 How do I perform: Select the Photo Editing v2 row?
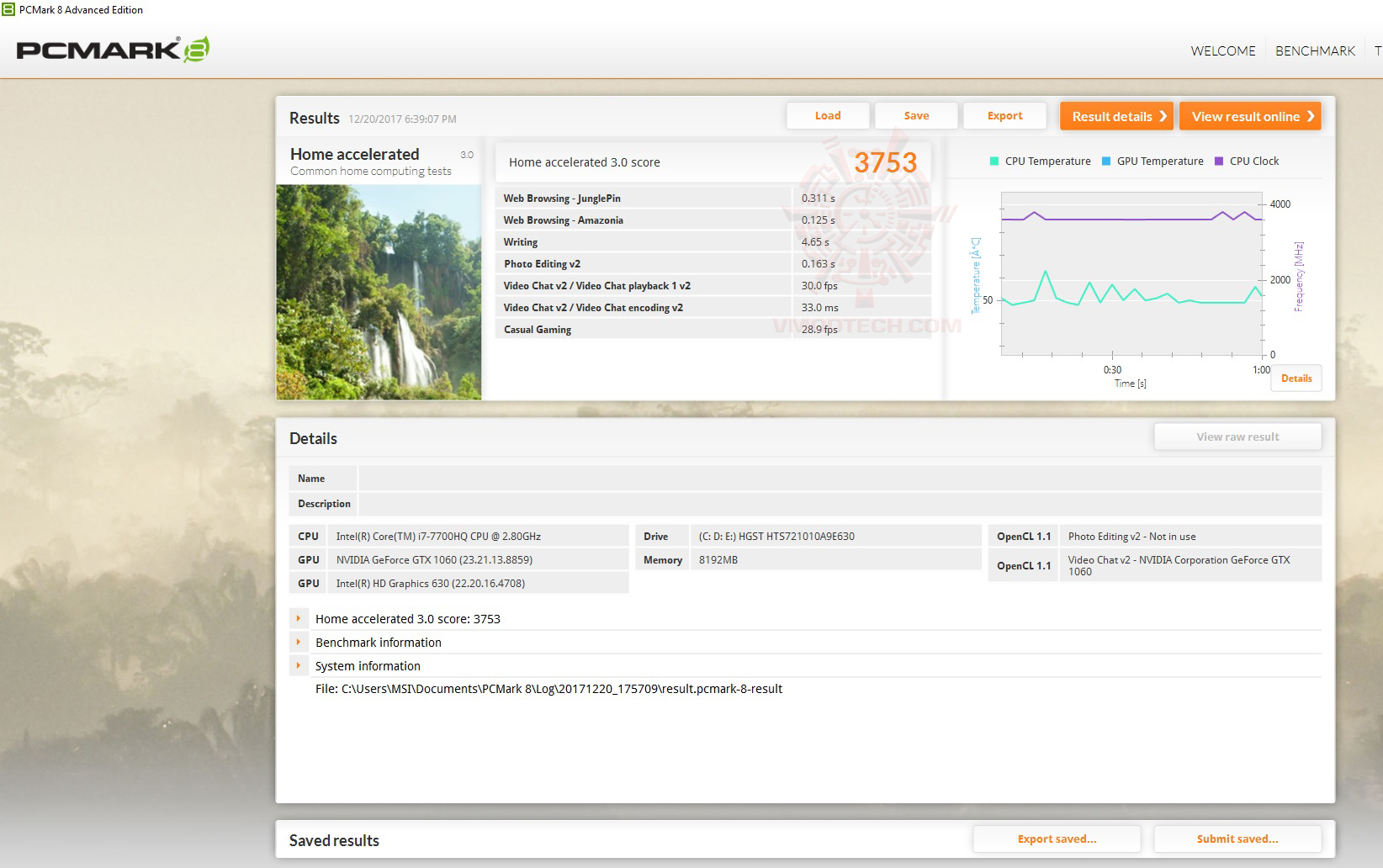tap(713, 264)
